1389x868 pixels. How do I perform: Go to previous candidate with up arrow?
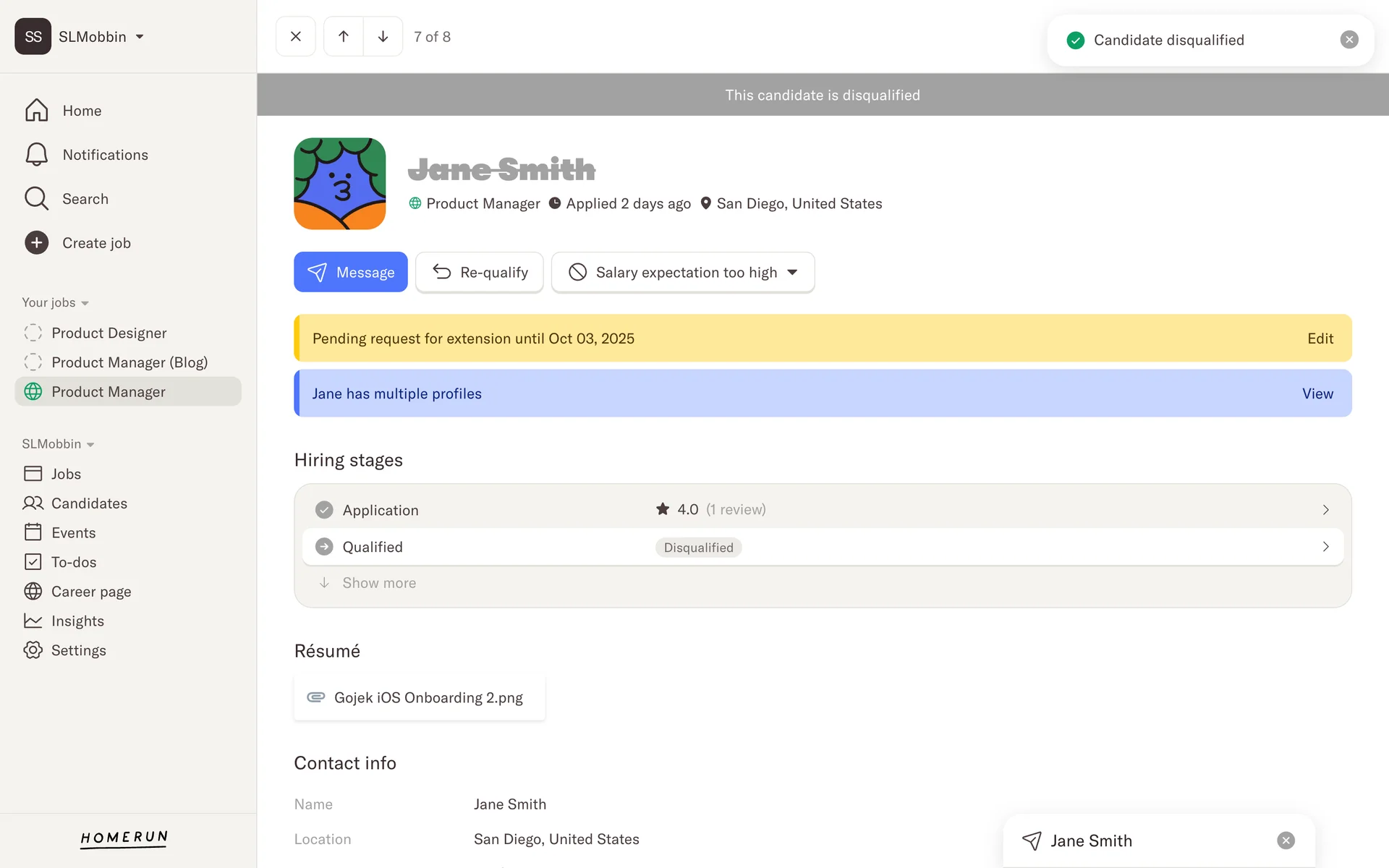pos(344,36)
